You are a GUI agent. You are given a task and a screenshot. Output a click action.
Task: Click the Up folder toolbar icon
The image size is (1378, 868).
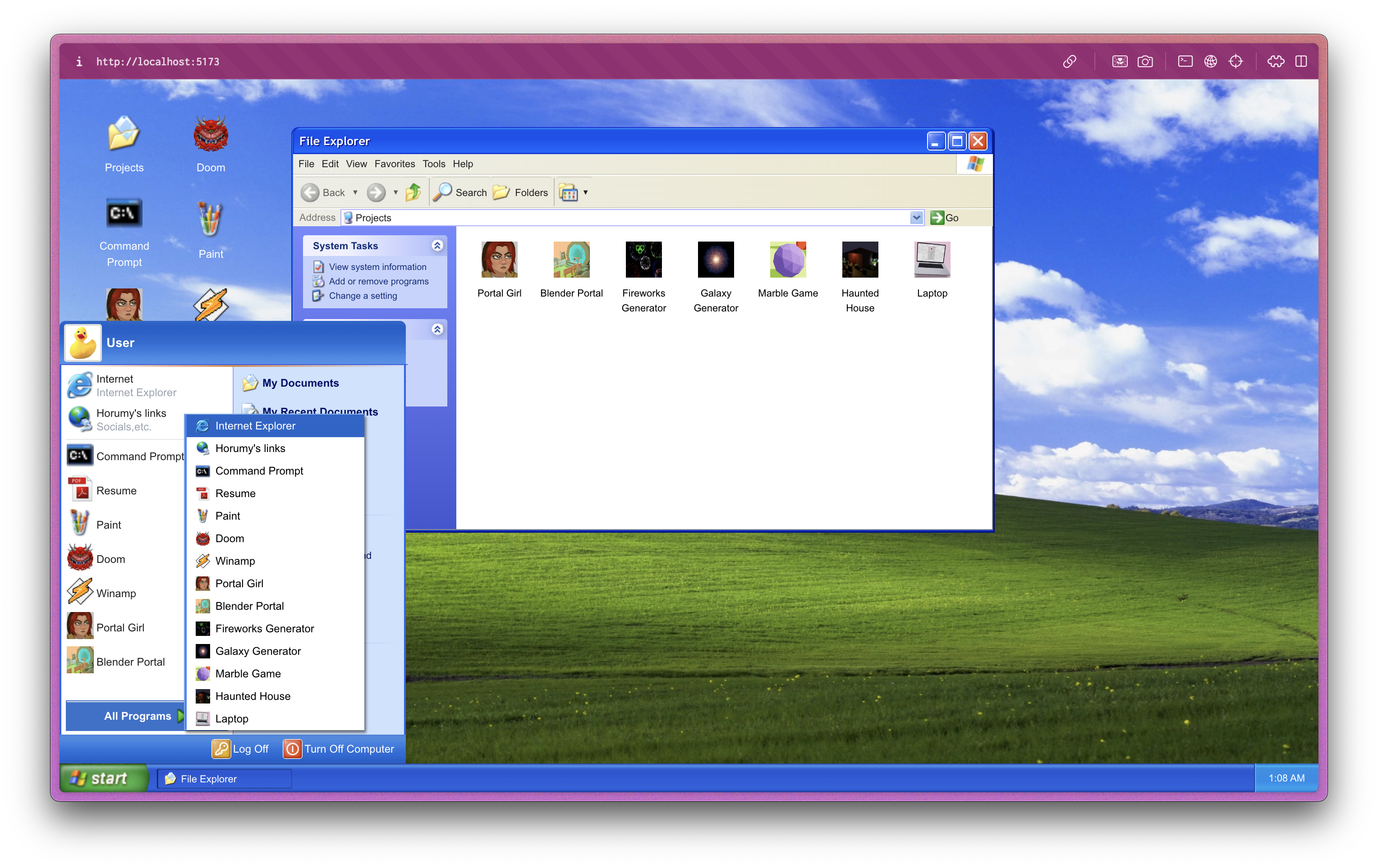pos(413,192)
